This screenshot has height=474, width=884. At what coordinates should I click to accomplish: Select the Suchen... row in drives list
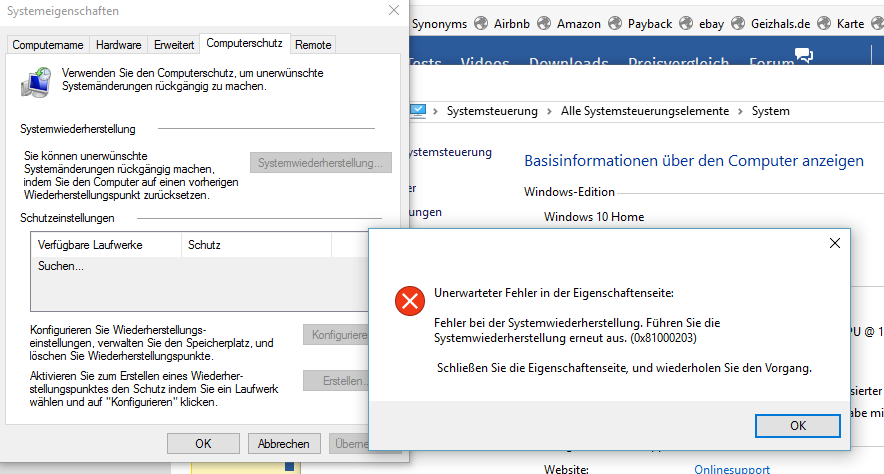coord(200,266)
